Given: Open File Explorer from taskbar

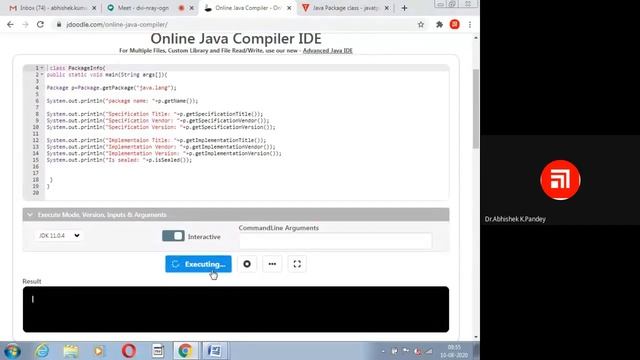Looking at the screenshot, I should point(71,351).
